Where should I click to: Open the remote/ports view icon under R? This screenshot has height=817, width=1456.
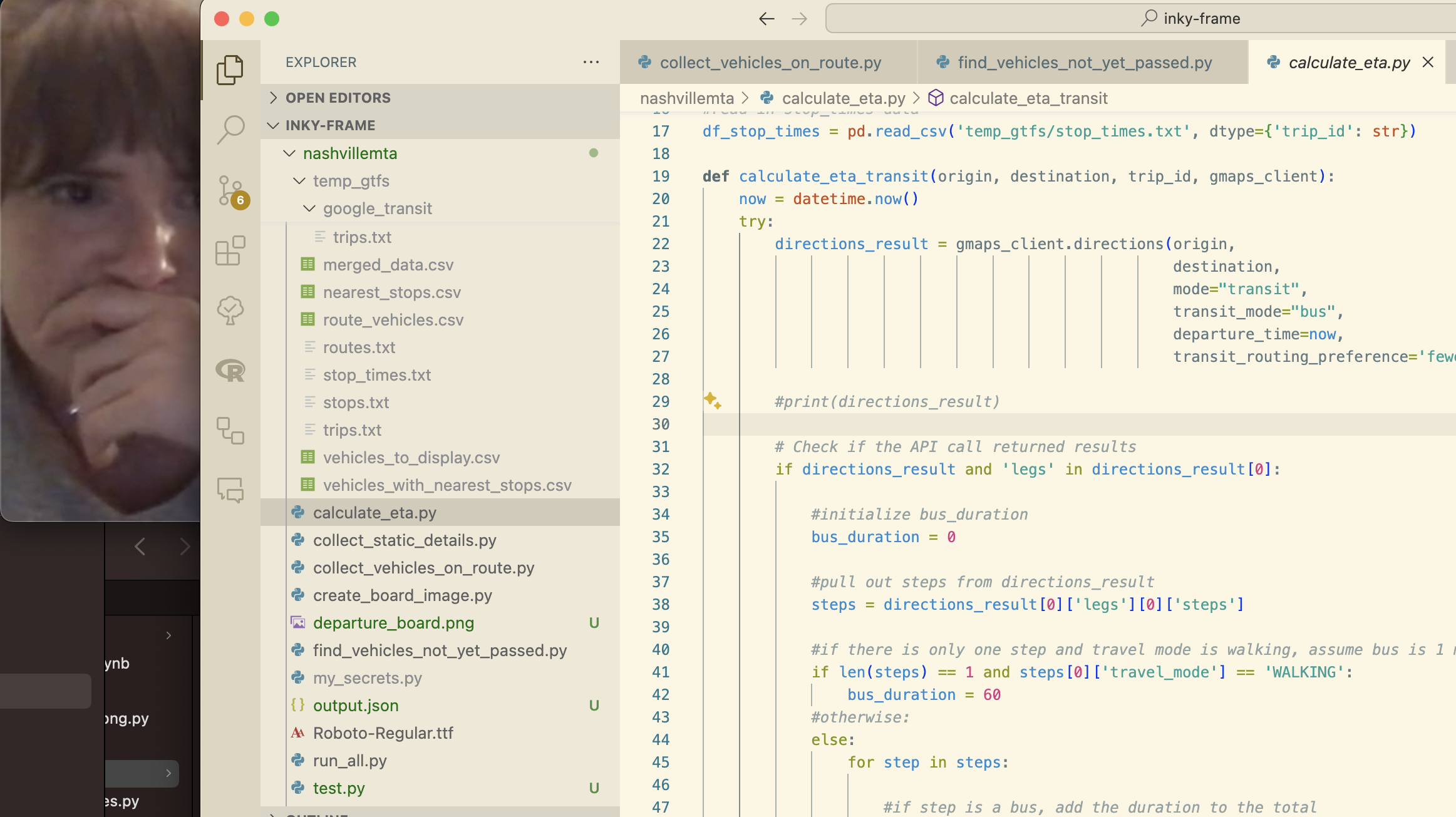point(230,431)
